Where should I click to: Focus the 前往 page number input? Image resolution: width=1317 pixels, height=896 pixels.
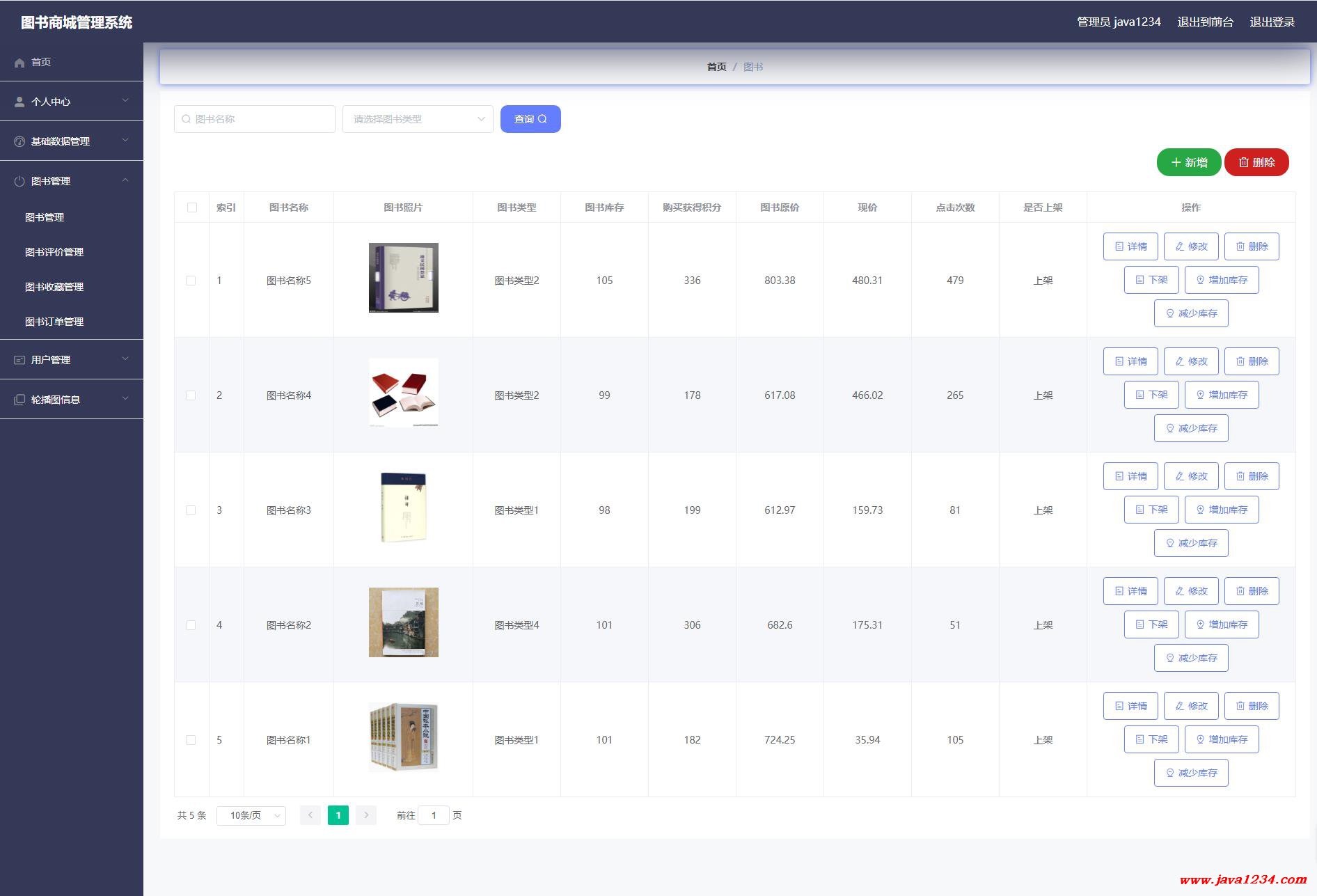click(434, 815)
